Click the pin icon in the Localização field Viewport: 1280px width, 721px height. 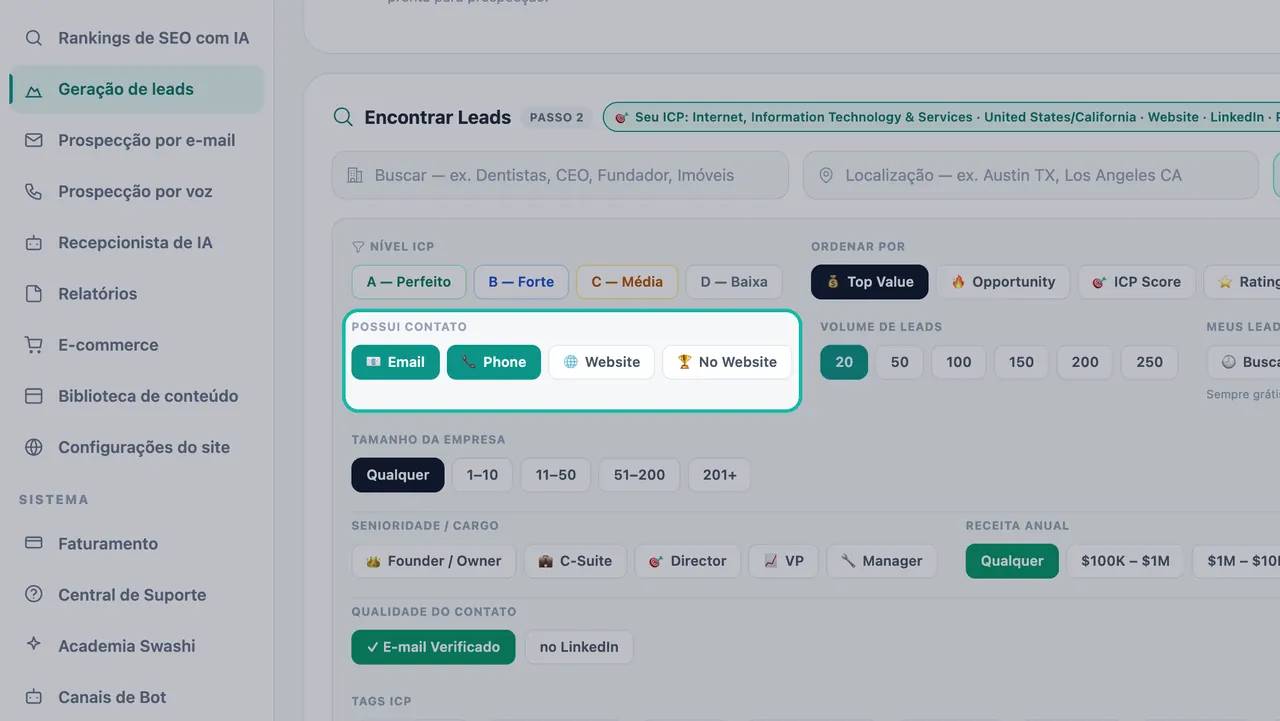(826, 175)
